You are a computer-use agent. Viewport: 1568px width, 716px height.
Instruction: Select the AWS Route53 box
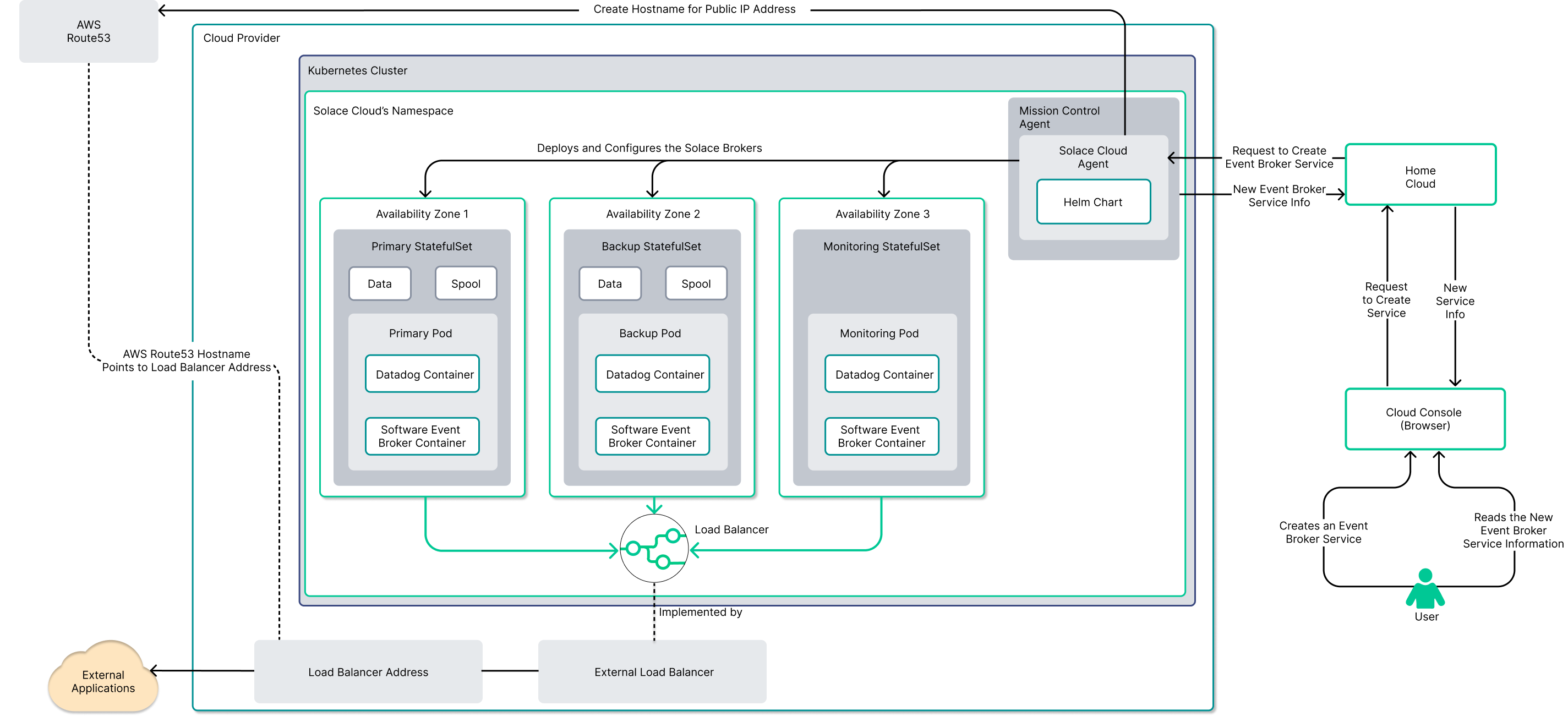point(89,31)
